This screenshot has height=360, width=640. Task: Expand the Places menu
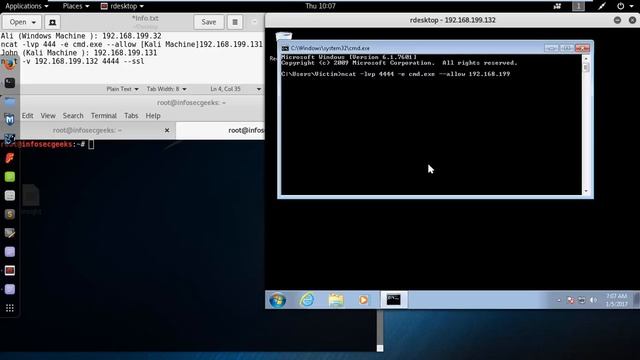click(x=76, y=6)
